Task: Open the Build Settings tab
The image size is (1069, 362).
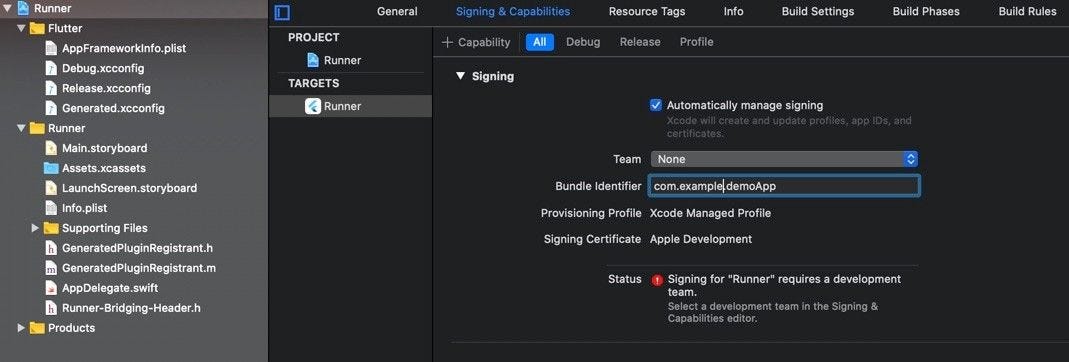Action: 817,12
